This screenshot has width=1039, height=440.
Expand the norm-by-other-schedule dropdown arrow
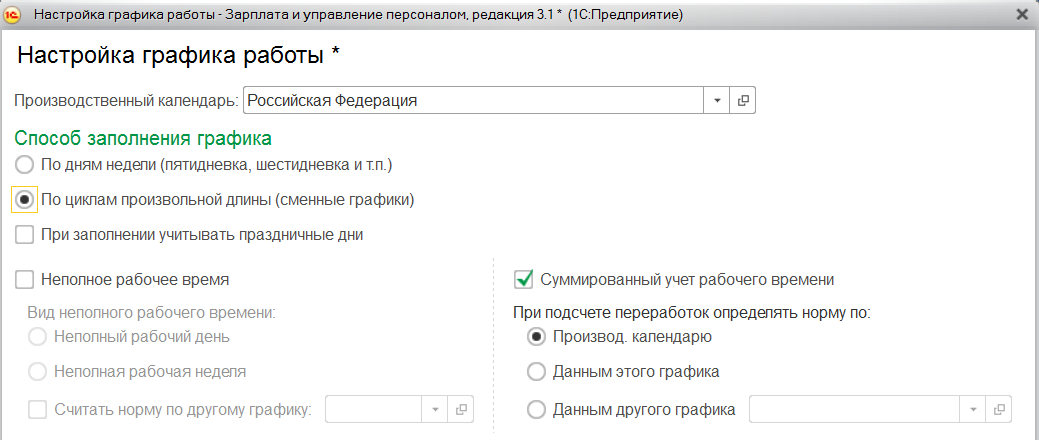tap(435, 409)
